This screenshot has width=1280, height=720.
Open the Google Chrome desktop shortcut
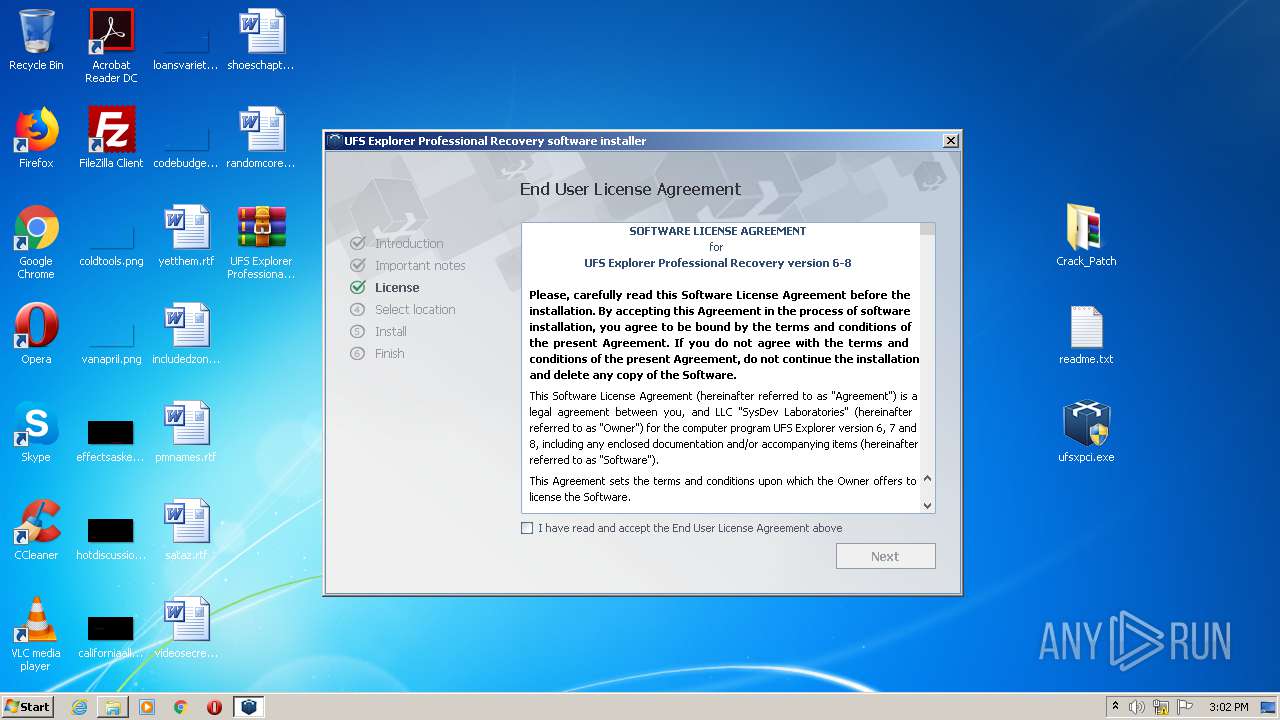click(36, 242)
